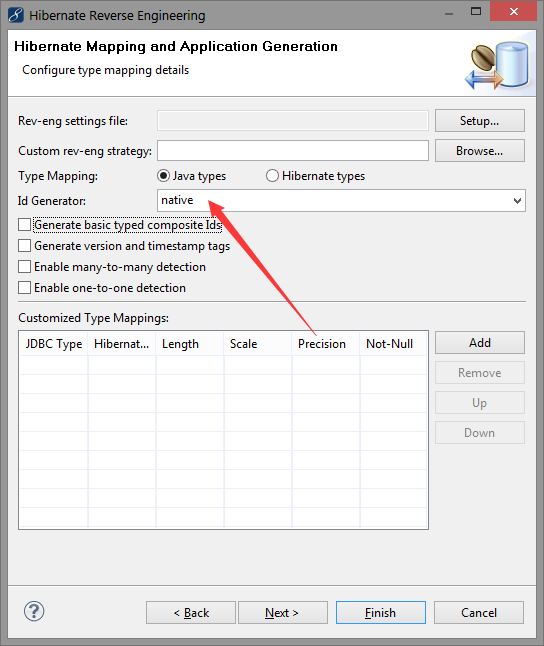Click the Hibernate Reverse Engineering title bar icon
This screenshot has height=646, width=544.
[x=16, y=15]
